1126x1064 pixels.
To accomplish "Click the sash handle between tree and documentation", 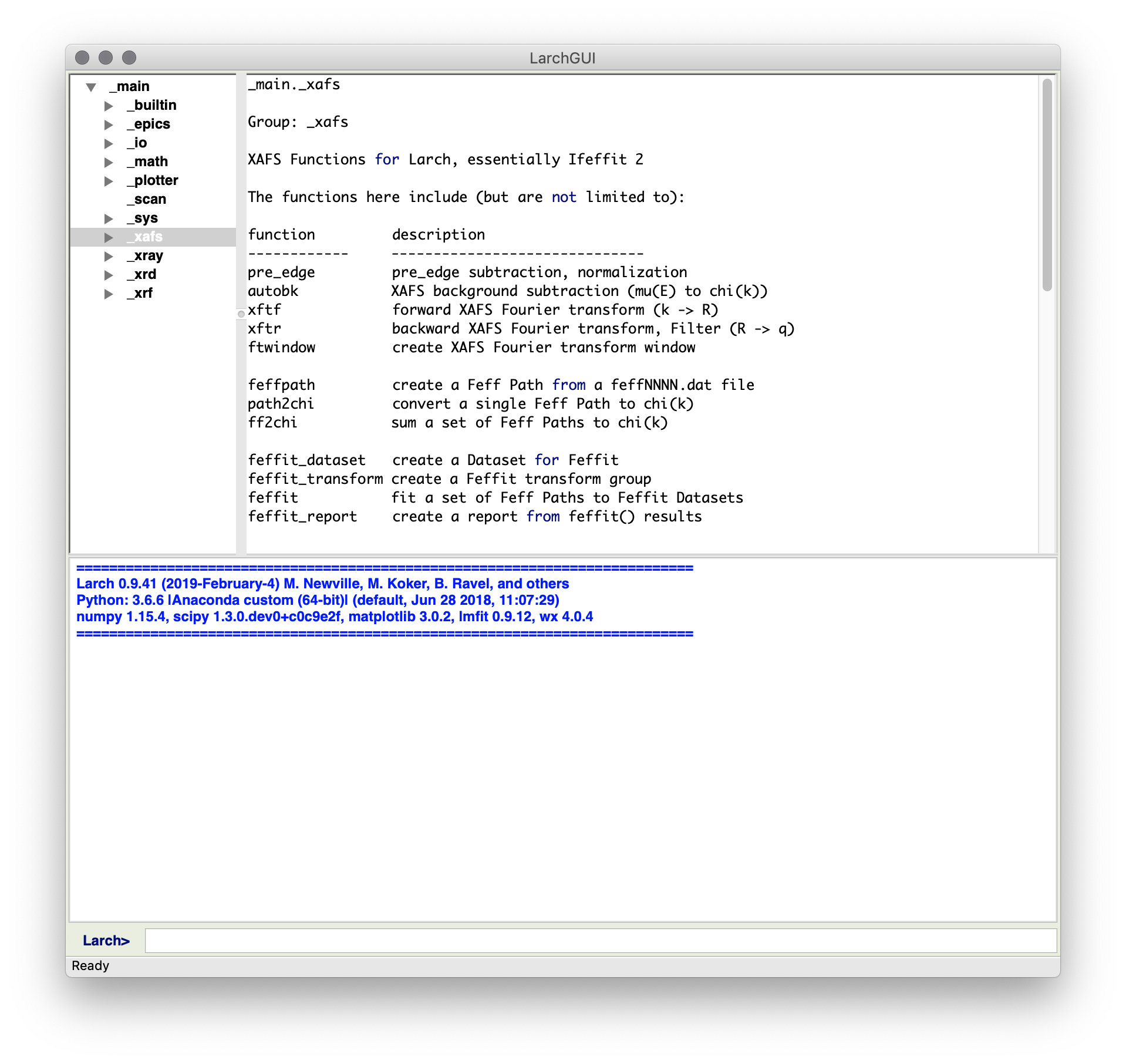I will 241,314.
